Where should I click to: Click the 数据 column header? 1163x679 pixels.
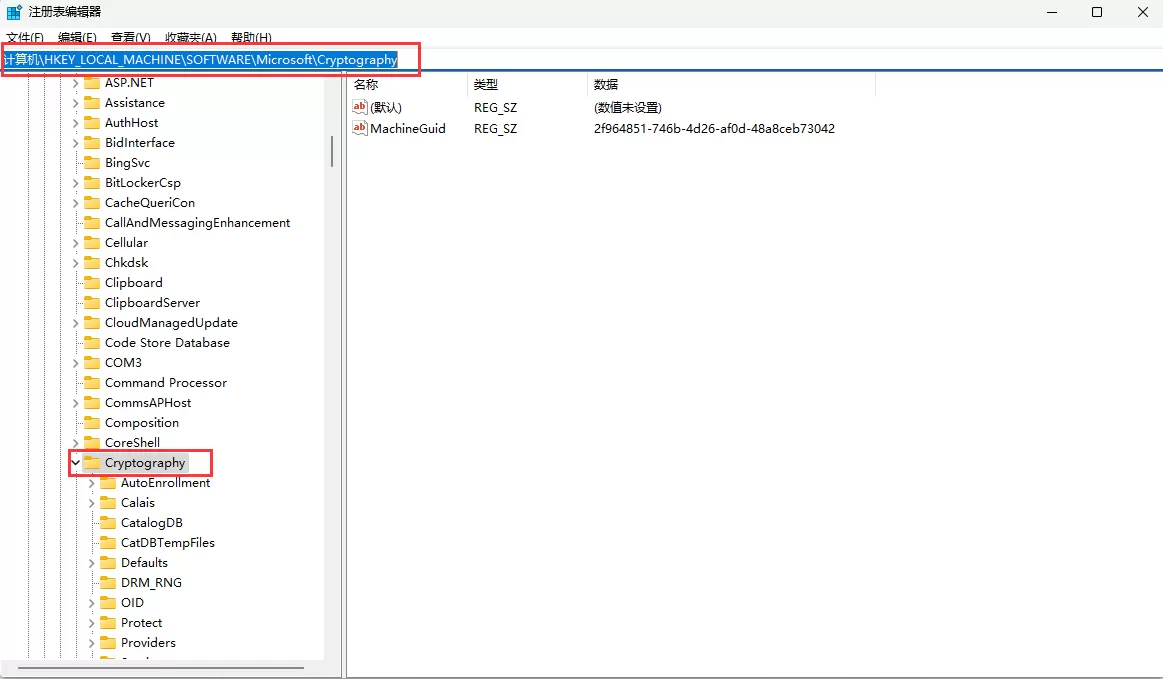click(x=606, y=85)
